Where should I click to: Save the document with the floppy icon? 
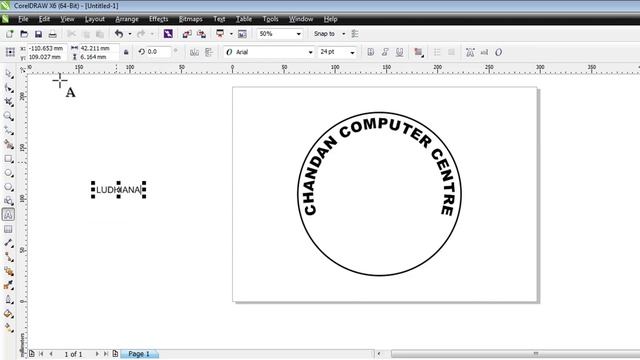(x=38, y=34)
